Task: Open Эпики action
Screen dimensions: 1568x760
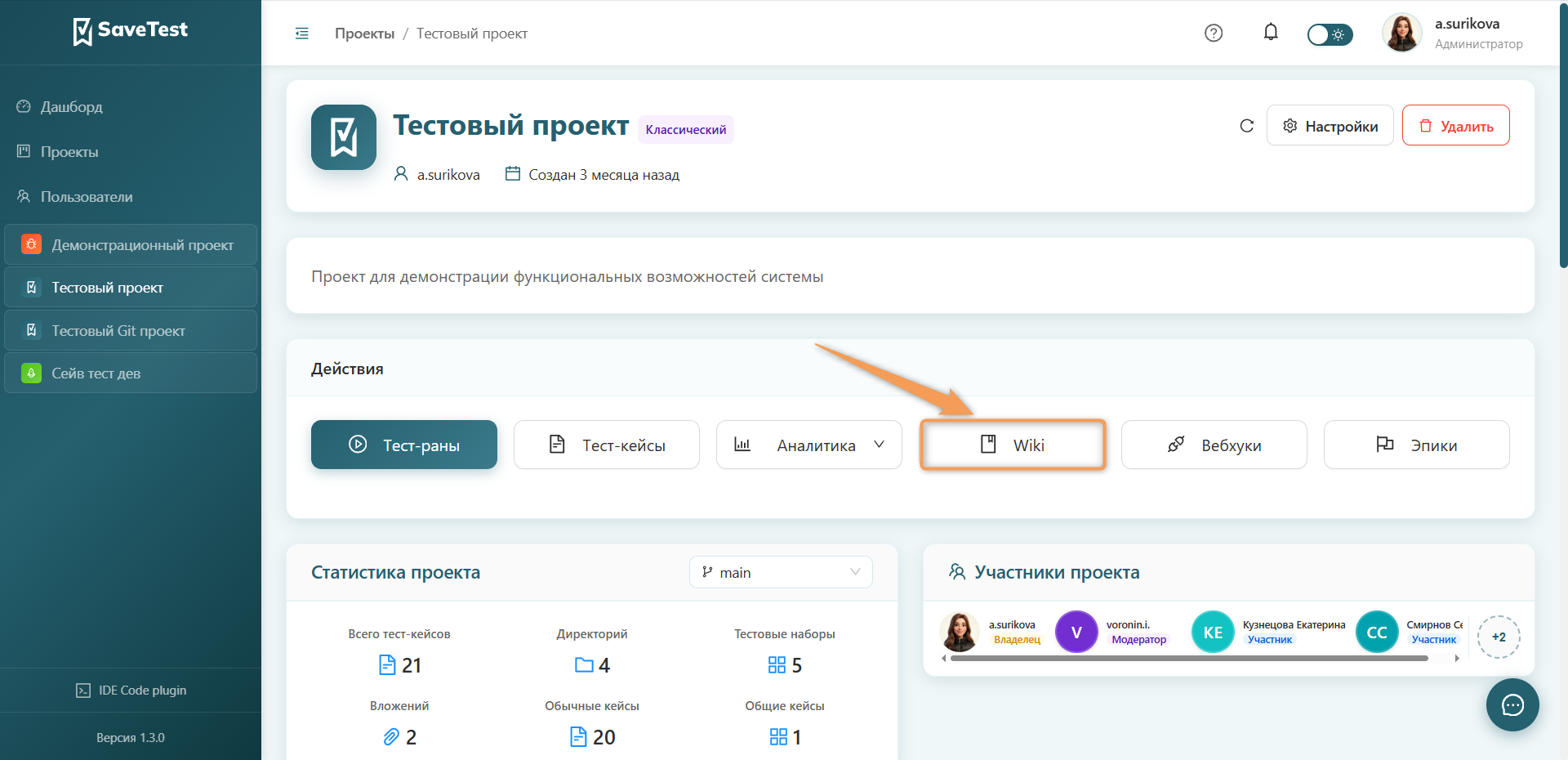Action: coord(1417,445)
